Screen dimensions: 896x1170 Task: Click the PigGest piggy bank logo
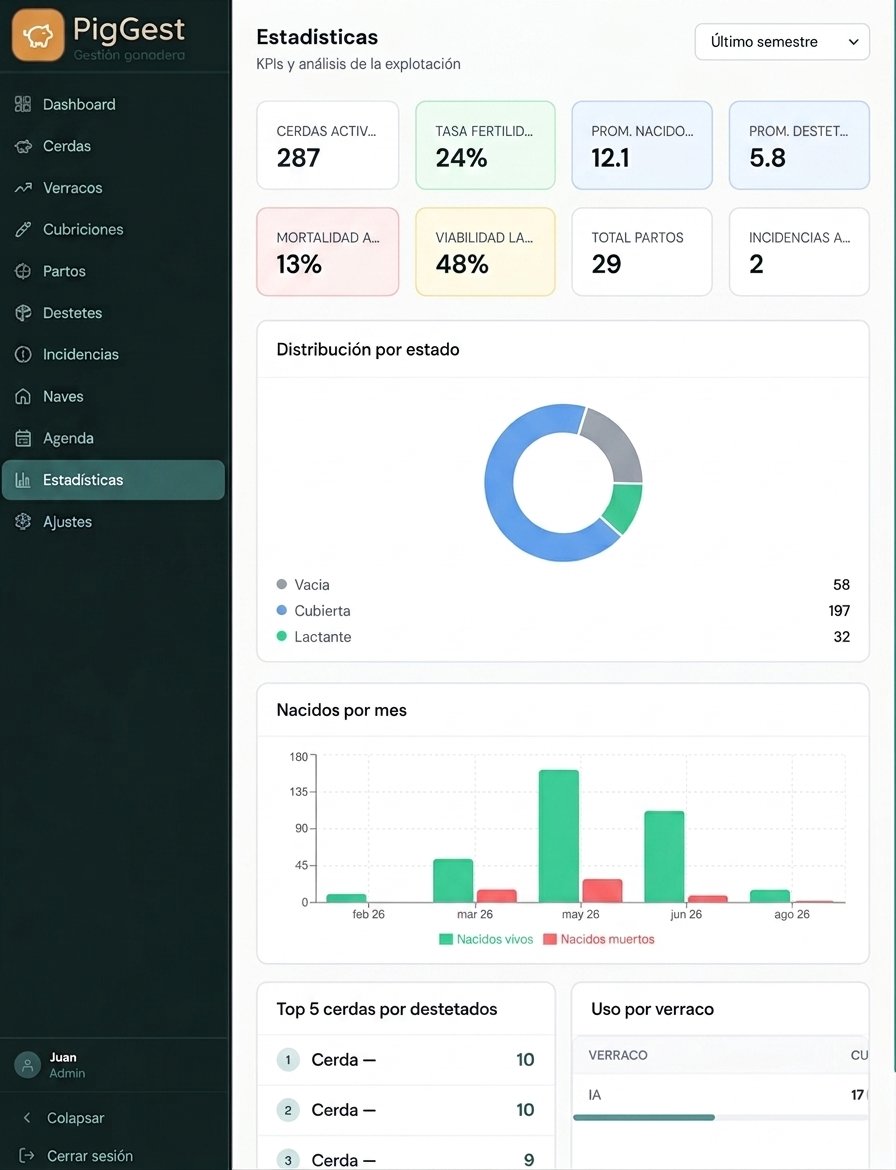pos(38,35)
